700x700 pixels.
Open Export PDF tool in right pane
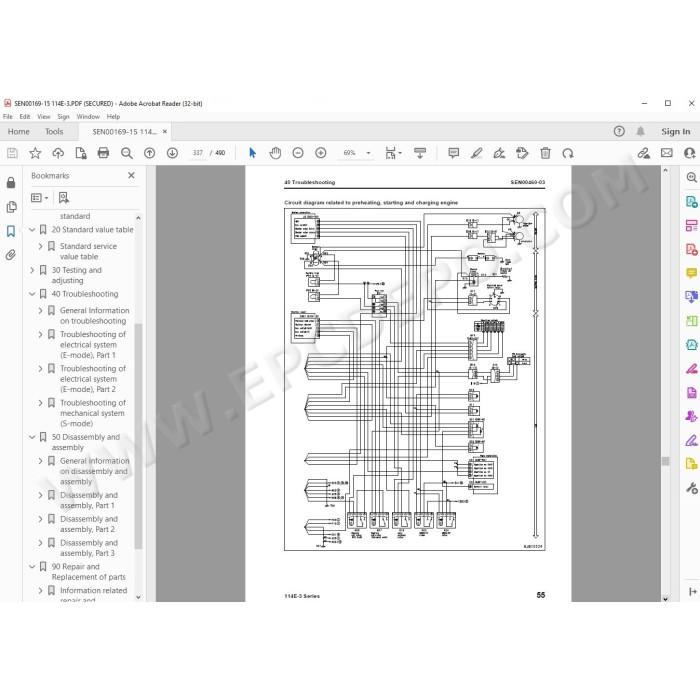tap(691, 201)
